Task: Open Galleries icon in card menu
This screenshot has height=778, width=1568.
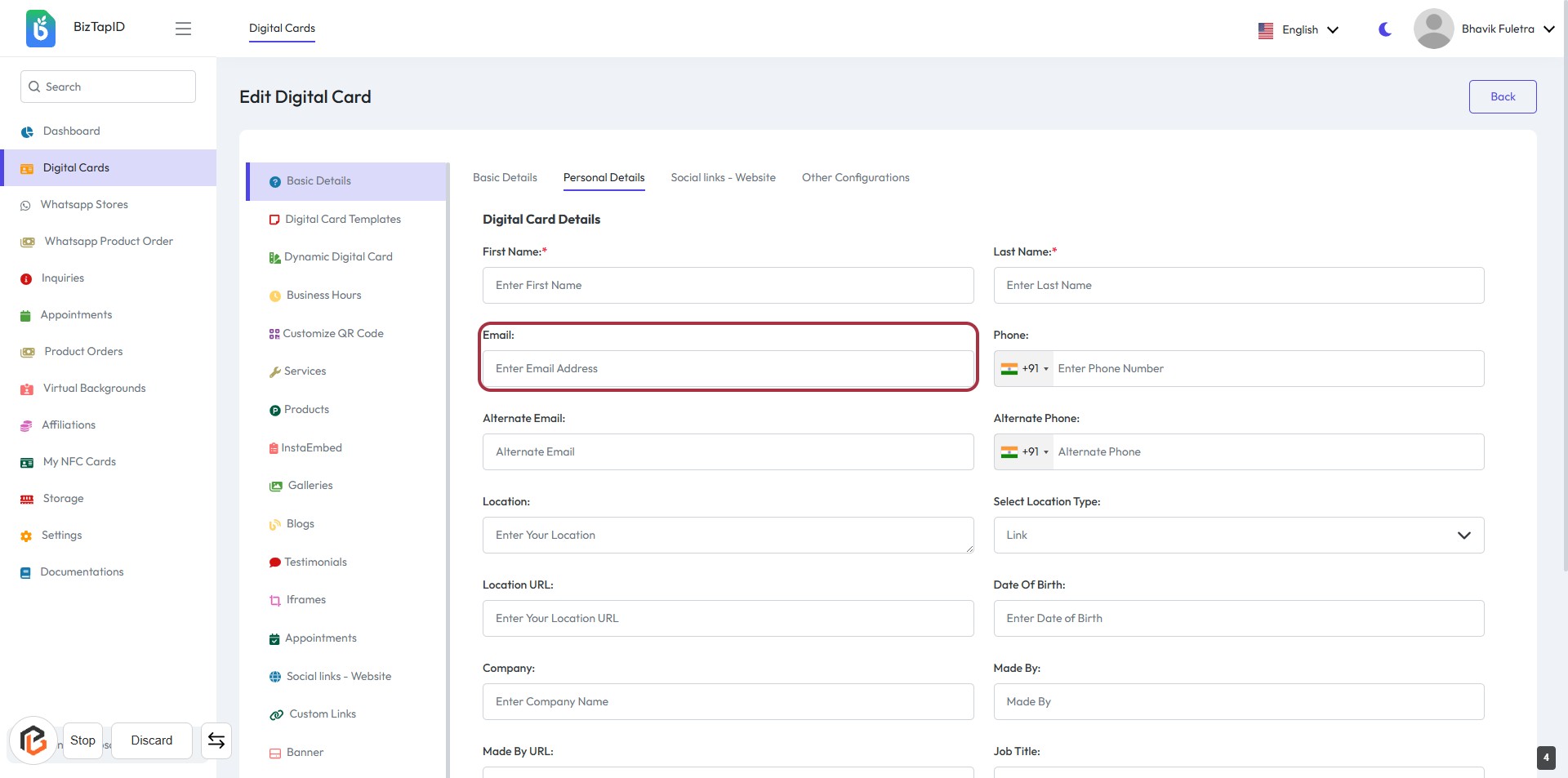Action: pyautogui.click(x=276, y=487)
